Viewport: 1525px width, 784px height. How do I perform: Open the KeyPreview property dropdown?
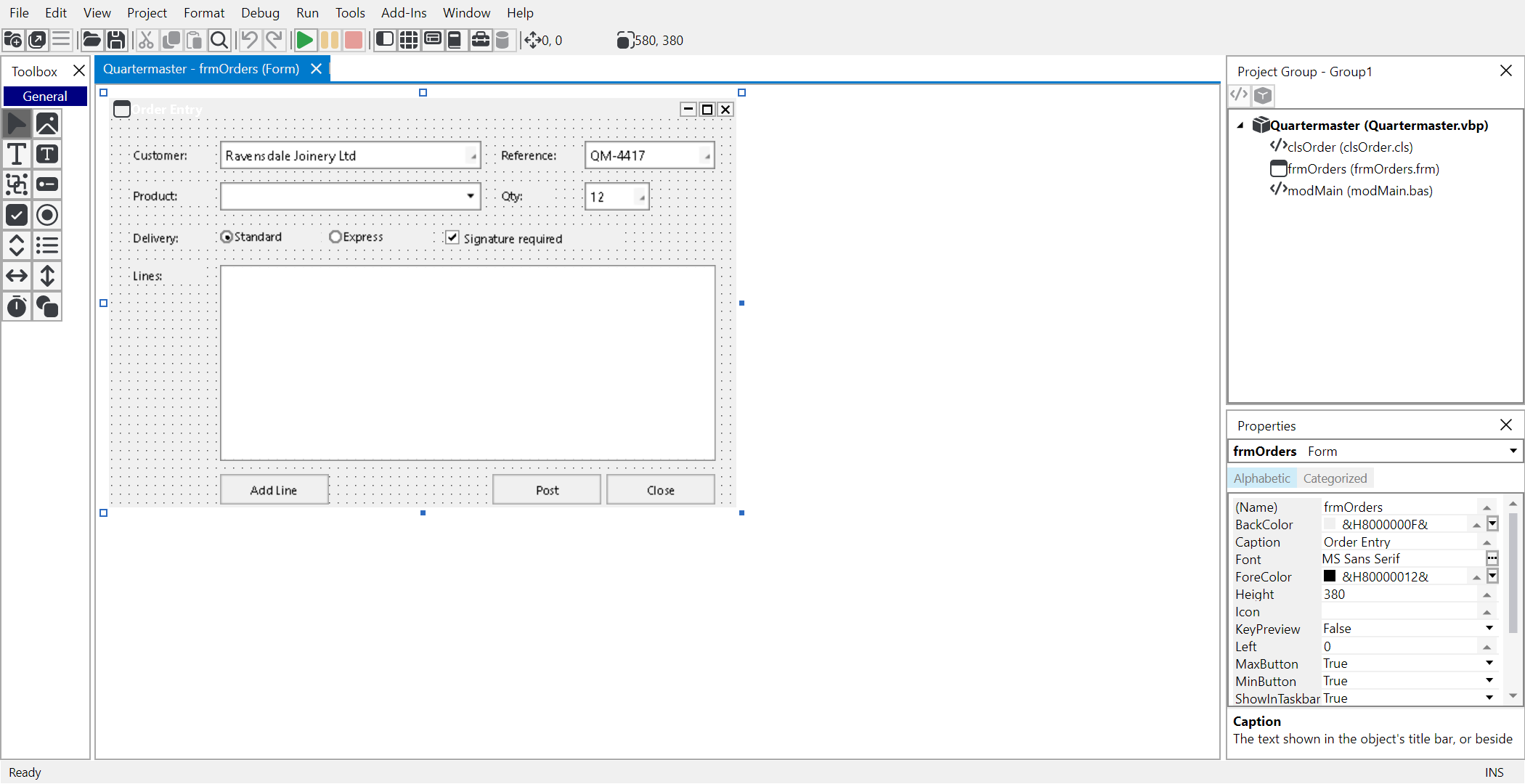point(1489,629)
